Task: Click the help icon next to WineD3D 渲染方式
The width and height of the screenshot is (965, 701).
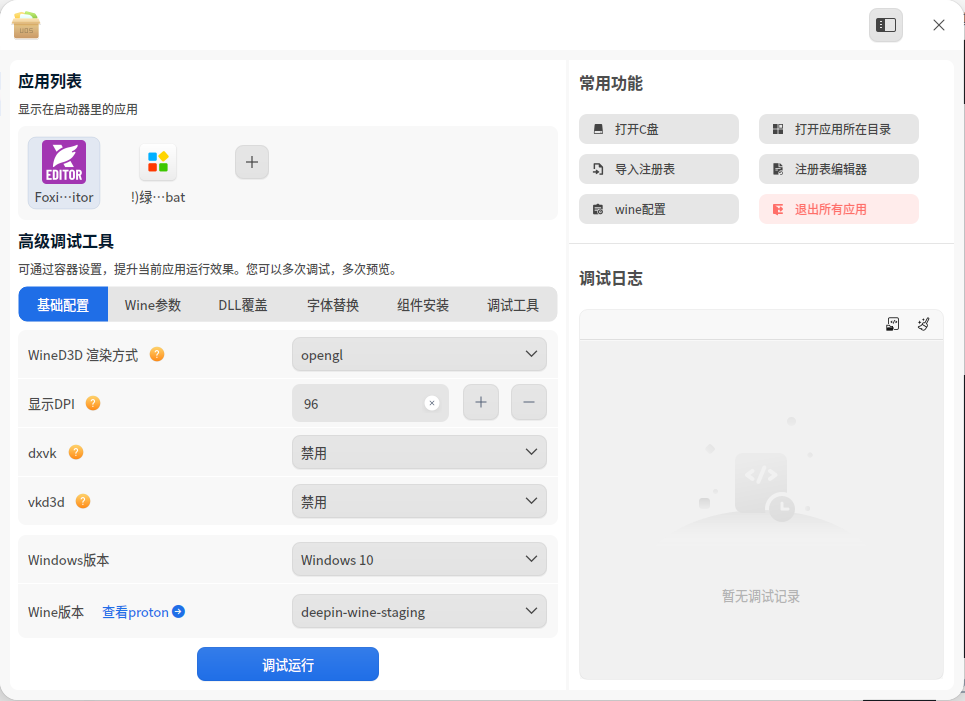Action: (x=157, y=355)
